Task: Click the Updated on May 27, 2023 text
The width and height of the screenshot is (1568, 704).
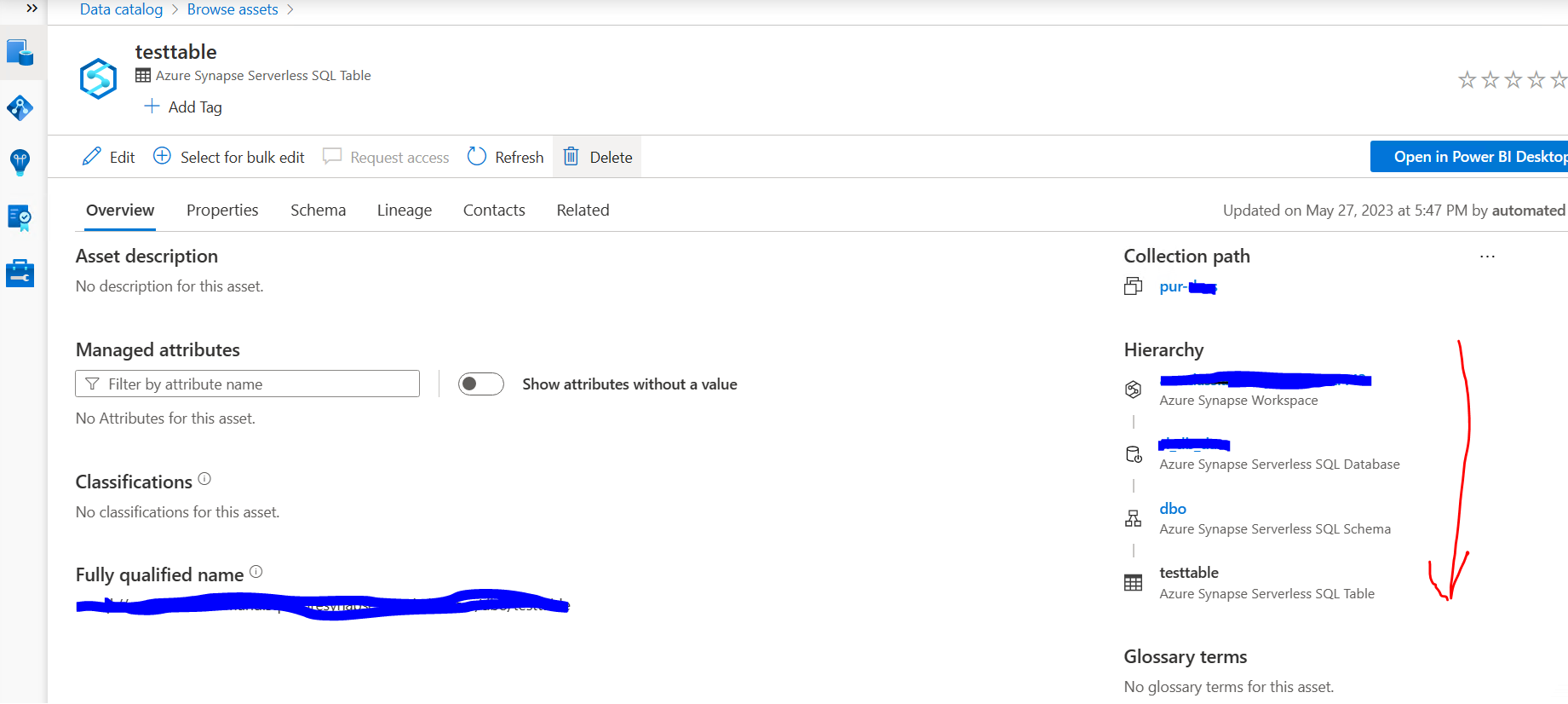Action: (1393, 211)
